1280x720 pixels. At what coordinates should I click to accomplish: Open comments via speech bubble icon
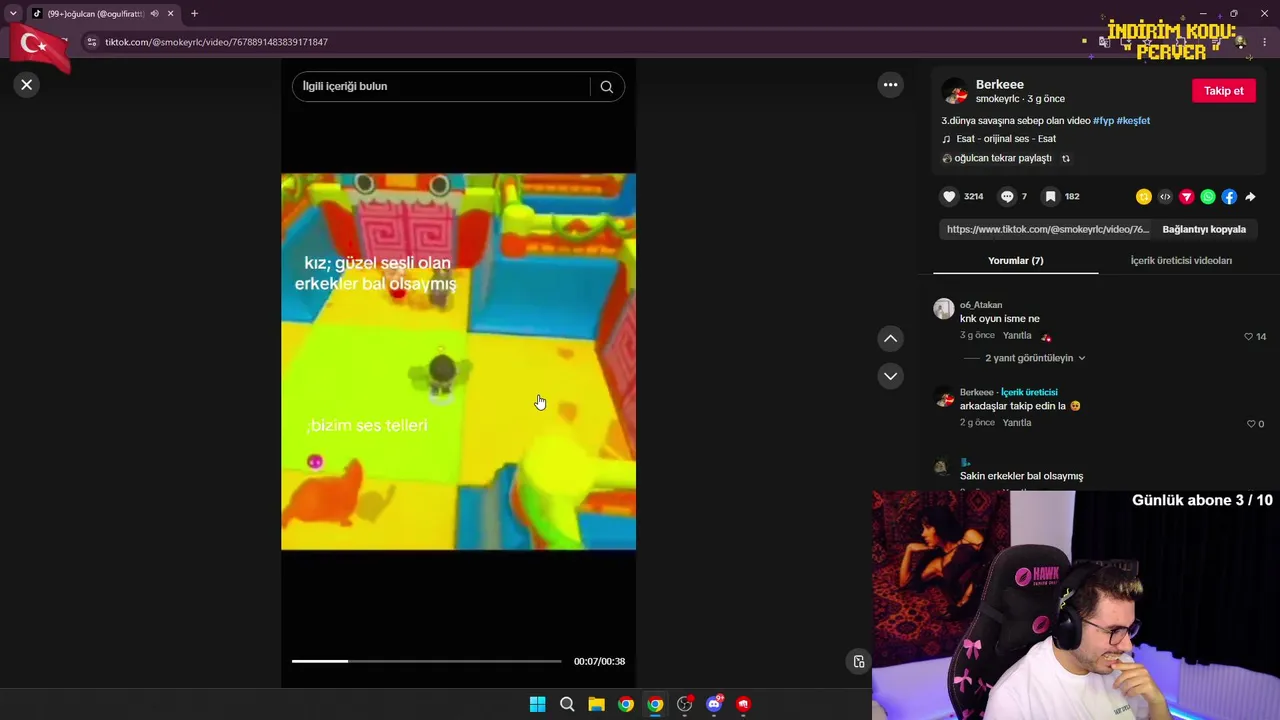point(1007,197)
